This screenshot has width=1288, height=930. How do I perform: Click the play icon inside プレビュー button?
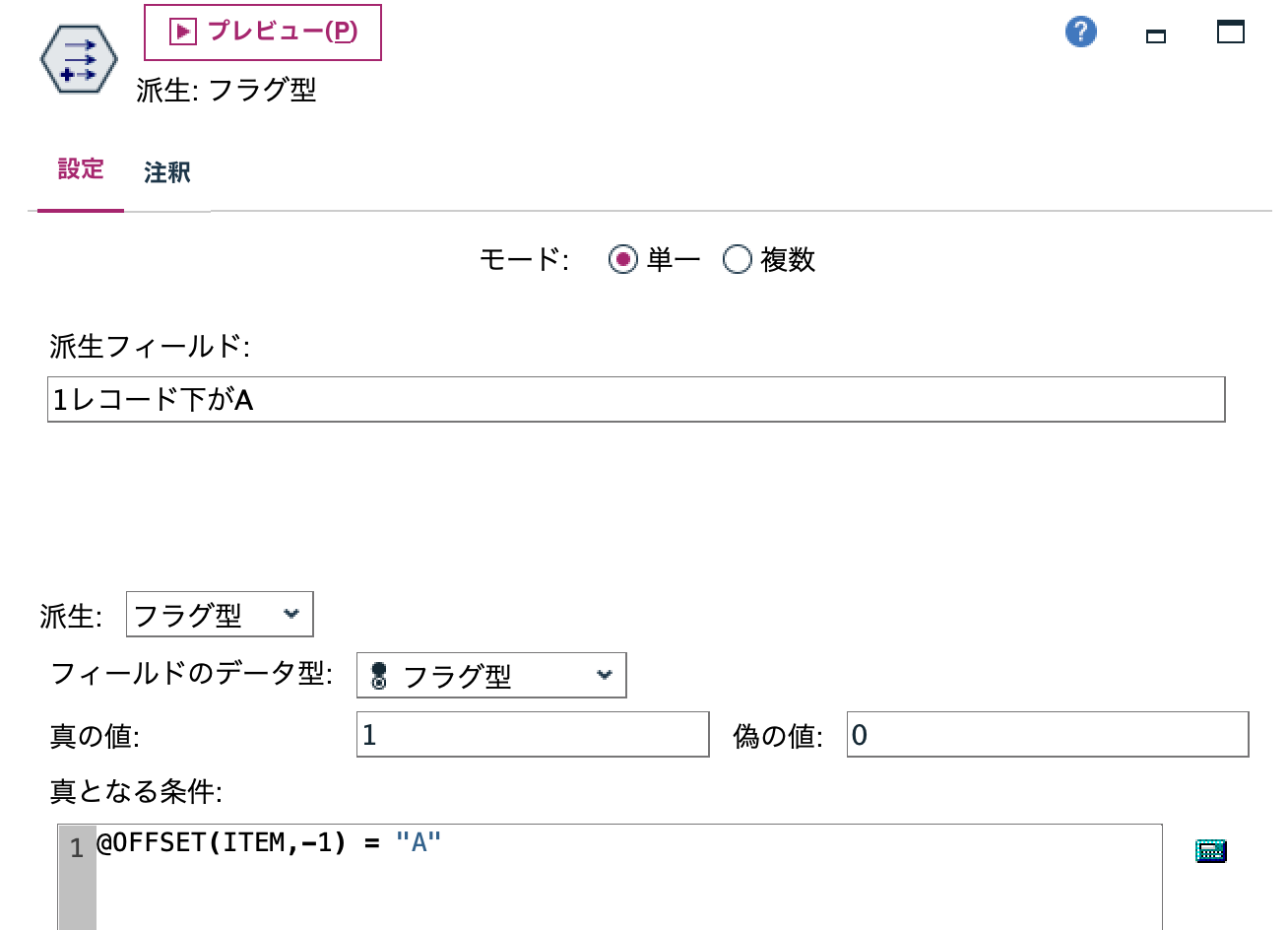[x=181, y=33]
